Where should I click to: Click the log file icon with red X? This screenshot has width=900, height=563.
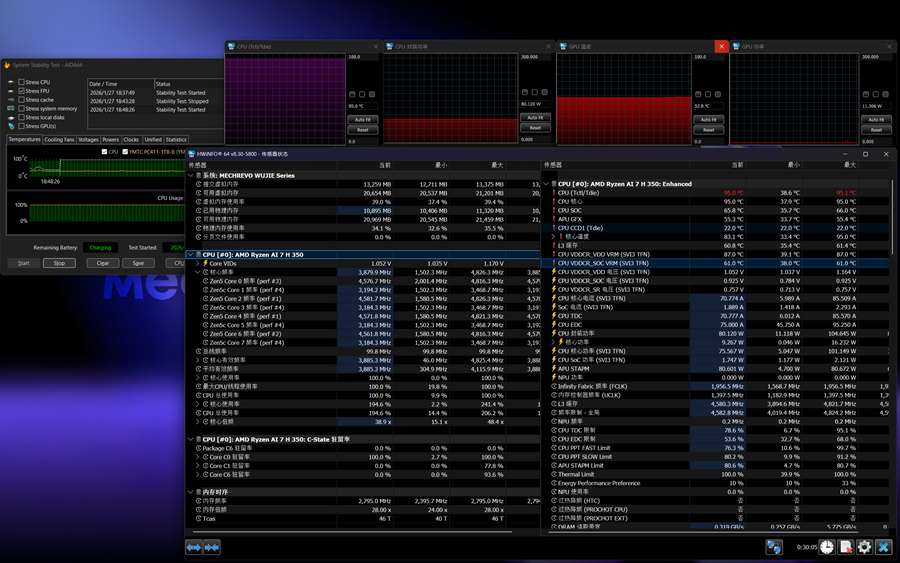[845, 548]
